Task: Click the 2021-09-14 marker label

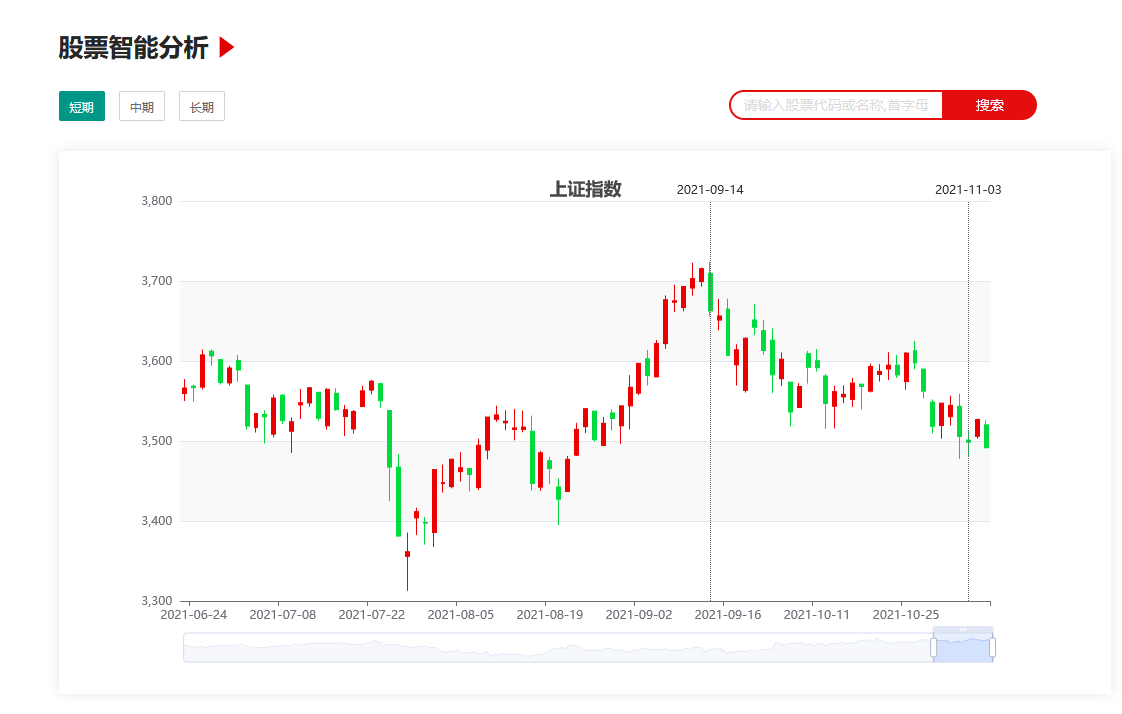Action: [710, 190]
